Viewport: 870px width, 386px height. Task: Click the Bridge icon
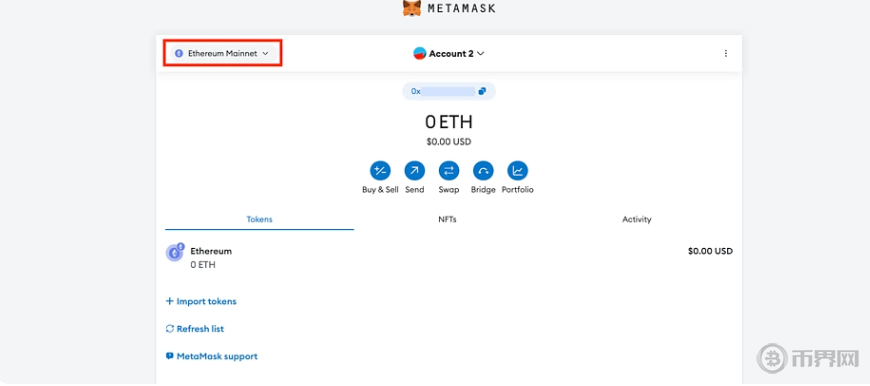pos(483,171)
